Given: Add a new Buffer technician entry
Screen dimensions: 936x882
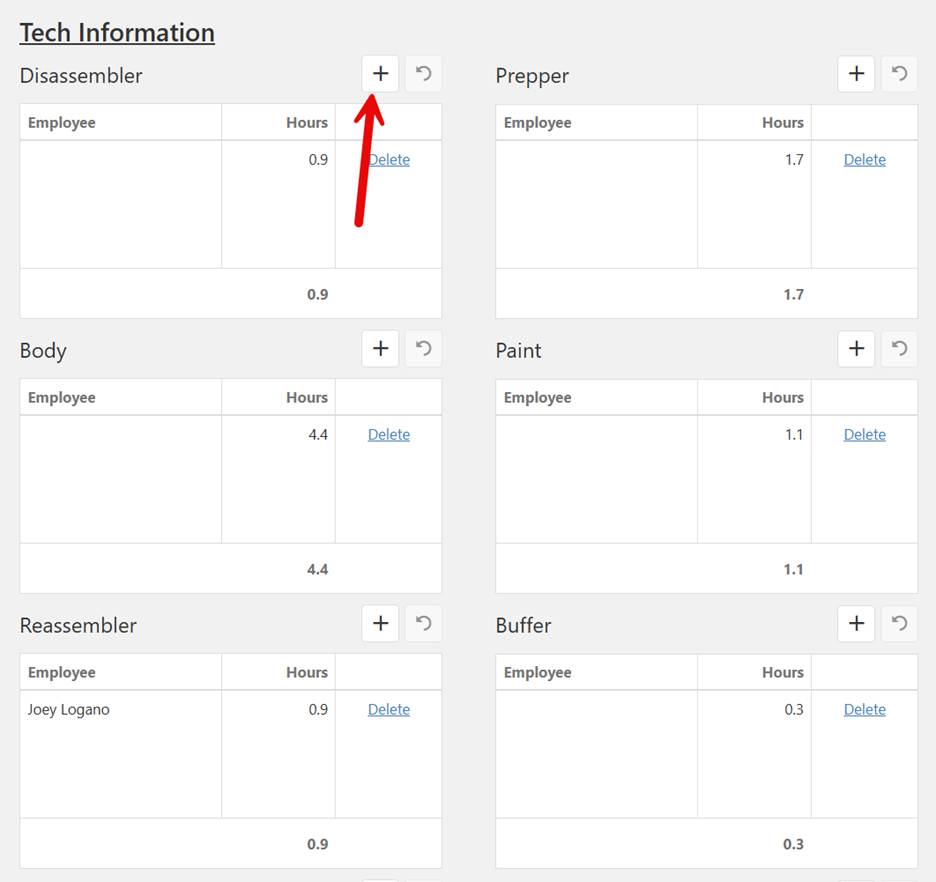Looking at the screenshot, I should (x=856, y=624).
